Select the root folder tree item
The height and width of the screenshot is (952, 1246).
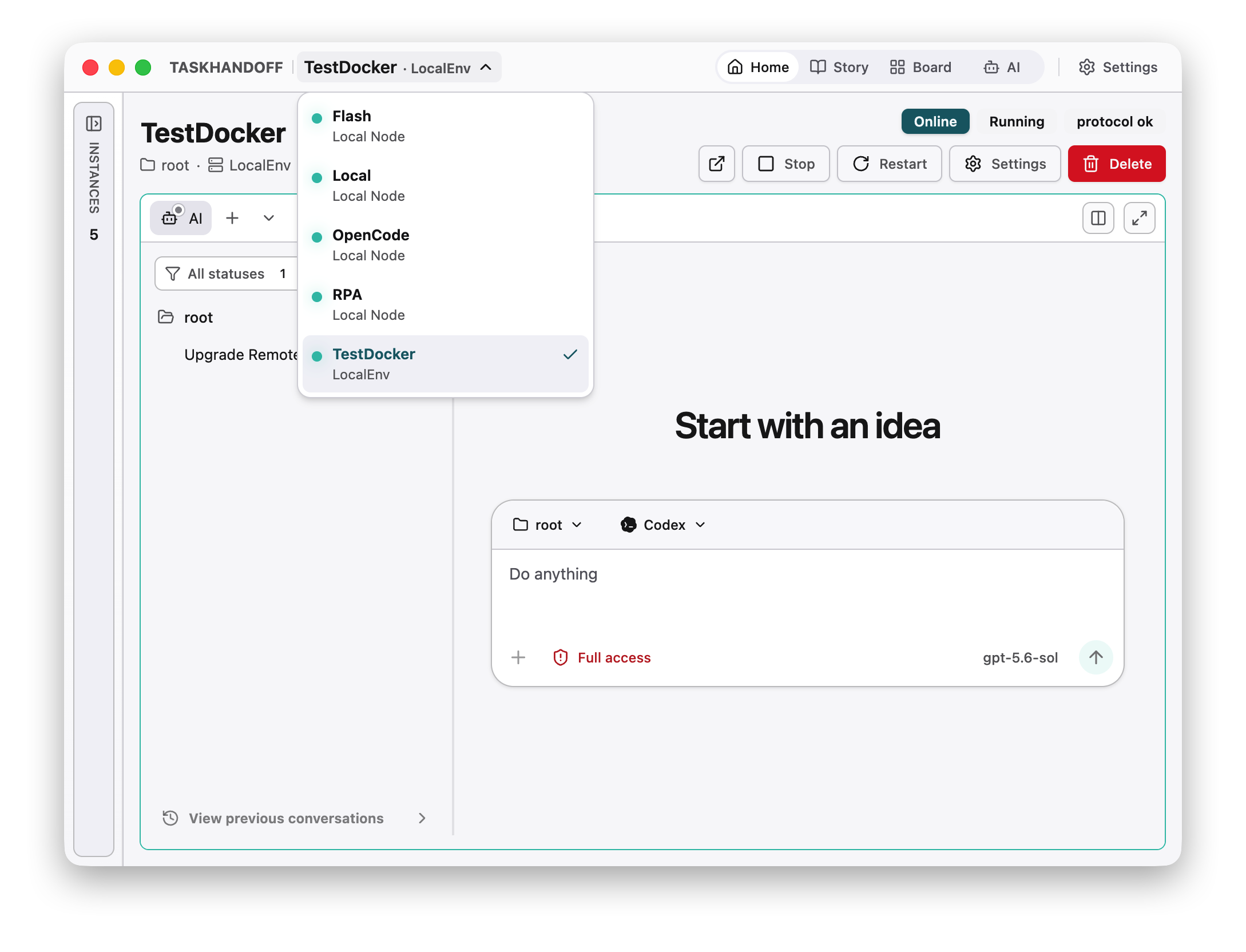point(198,317)
